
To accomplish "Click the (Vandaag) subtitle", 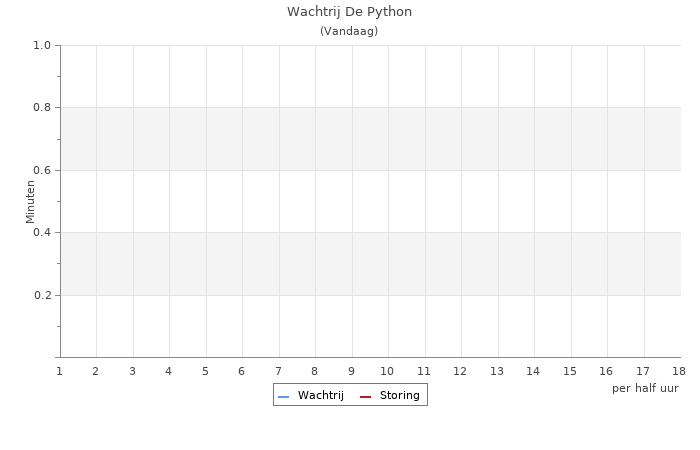I will [349, 31].
